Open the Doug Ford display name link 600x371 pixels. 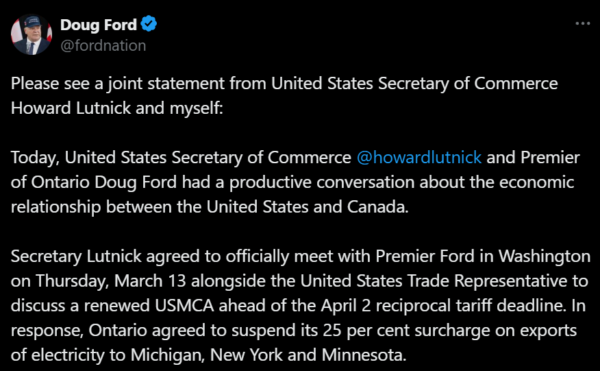click(98, 25)
